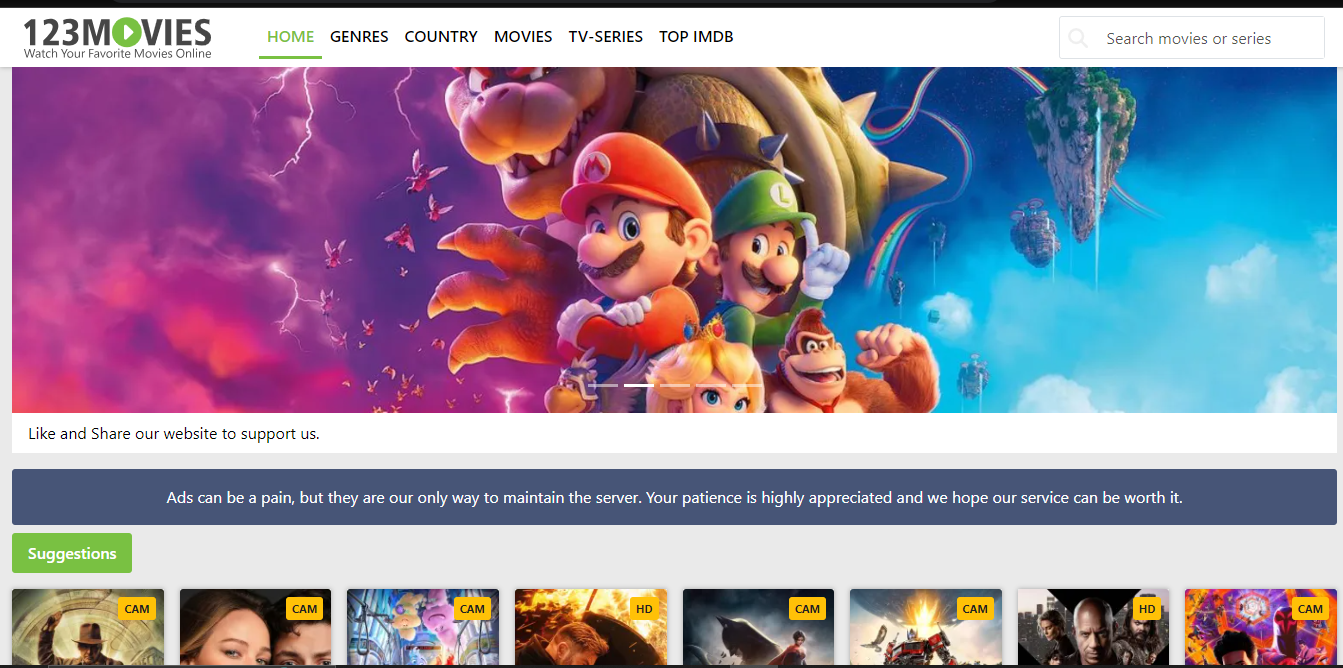The width and height of the screenshot is (1343, 668).
Task: Click the magnifier search icon
Action: coord(1078,38)
